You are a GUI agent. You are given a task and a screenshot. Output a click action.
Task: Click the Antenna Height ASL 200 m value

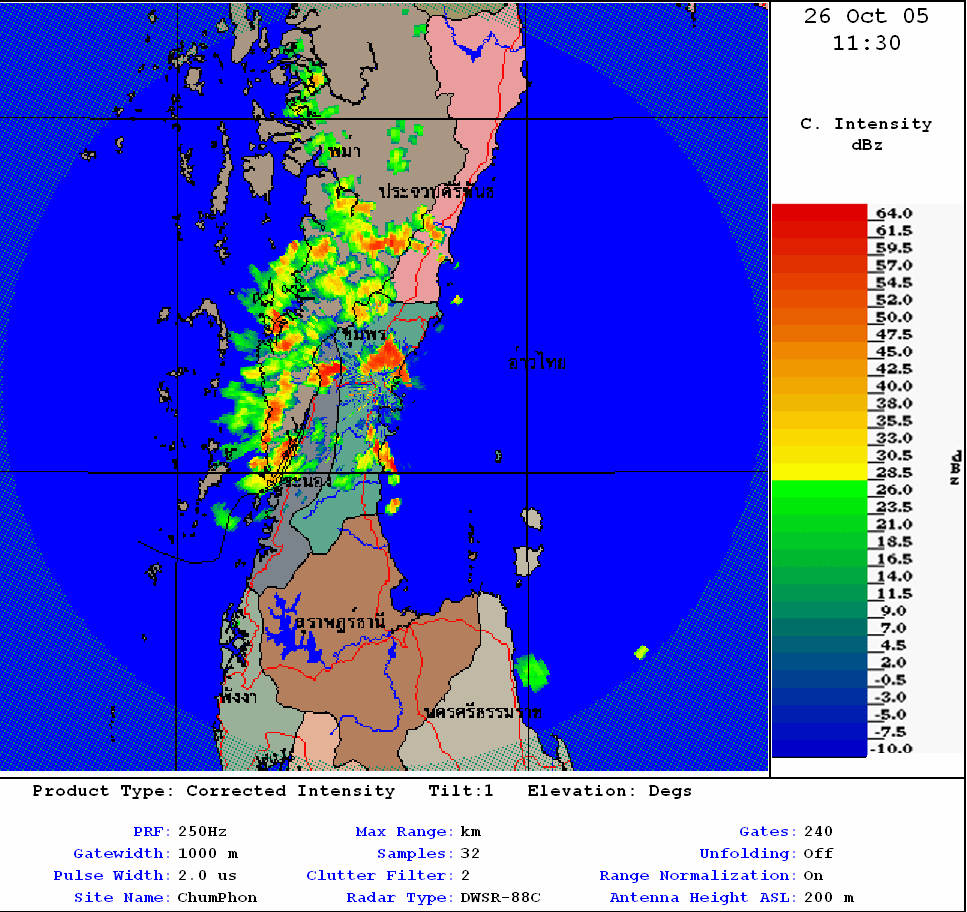[828, 897]
